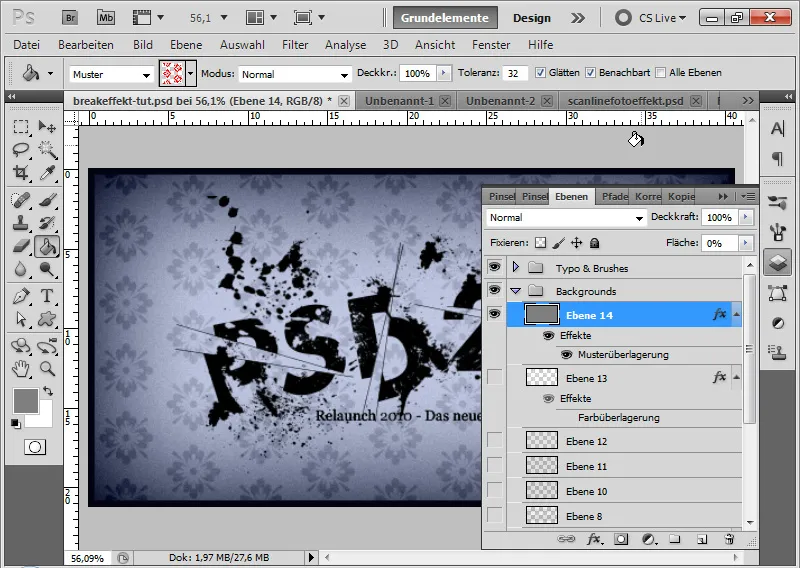Screen dimensions: 800x568
Task: Toggle the Glätten checkbox
Action: [540, 73]
